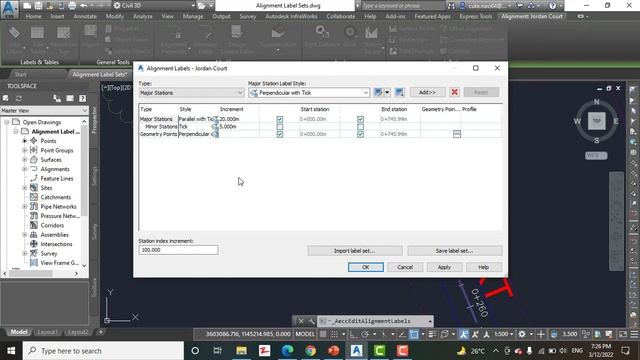Click the style picker icon in the Minor Stations row

tap(215, 127)
